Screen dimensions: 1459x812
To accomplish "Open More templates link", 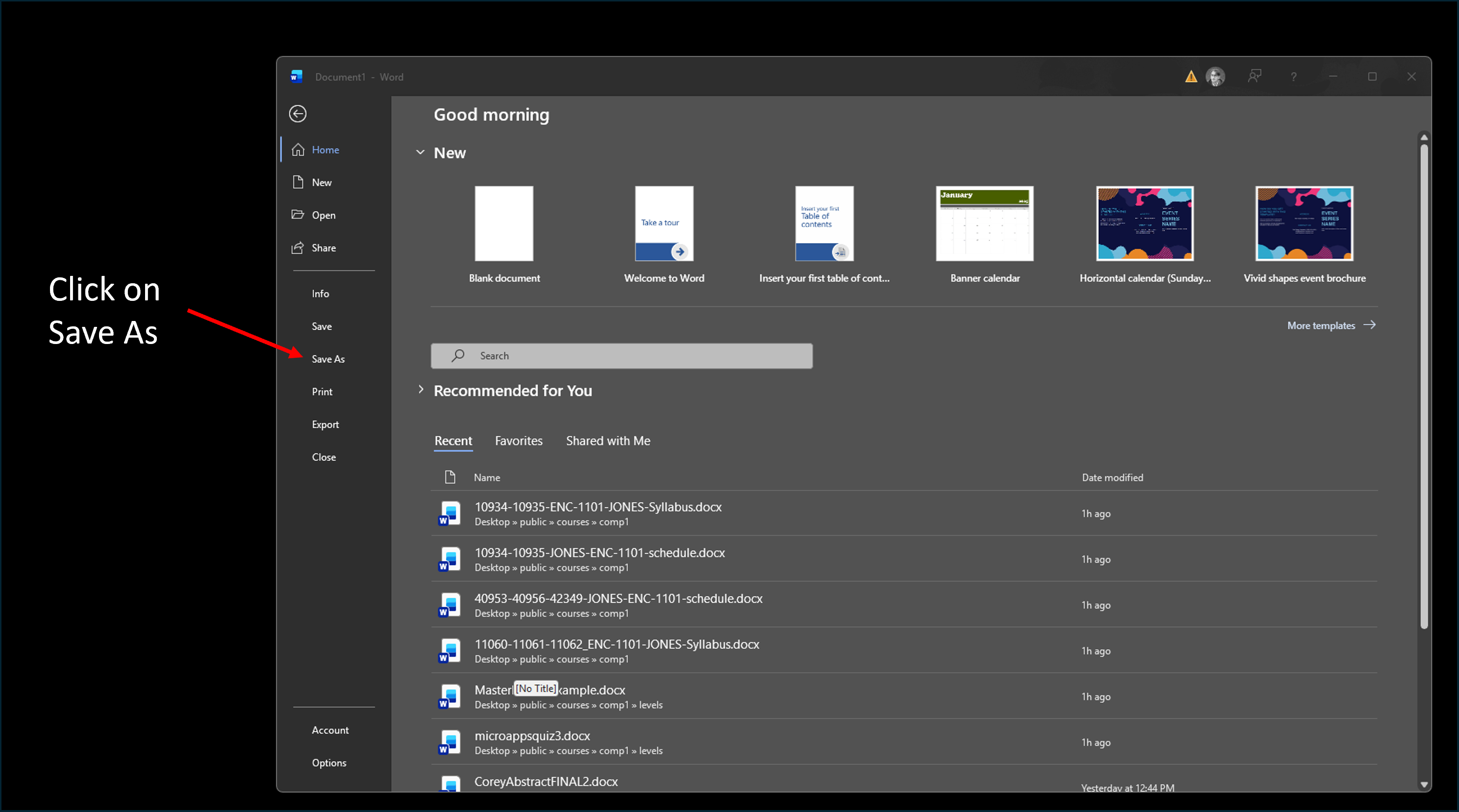I will (1320, 325).
